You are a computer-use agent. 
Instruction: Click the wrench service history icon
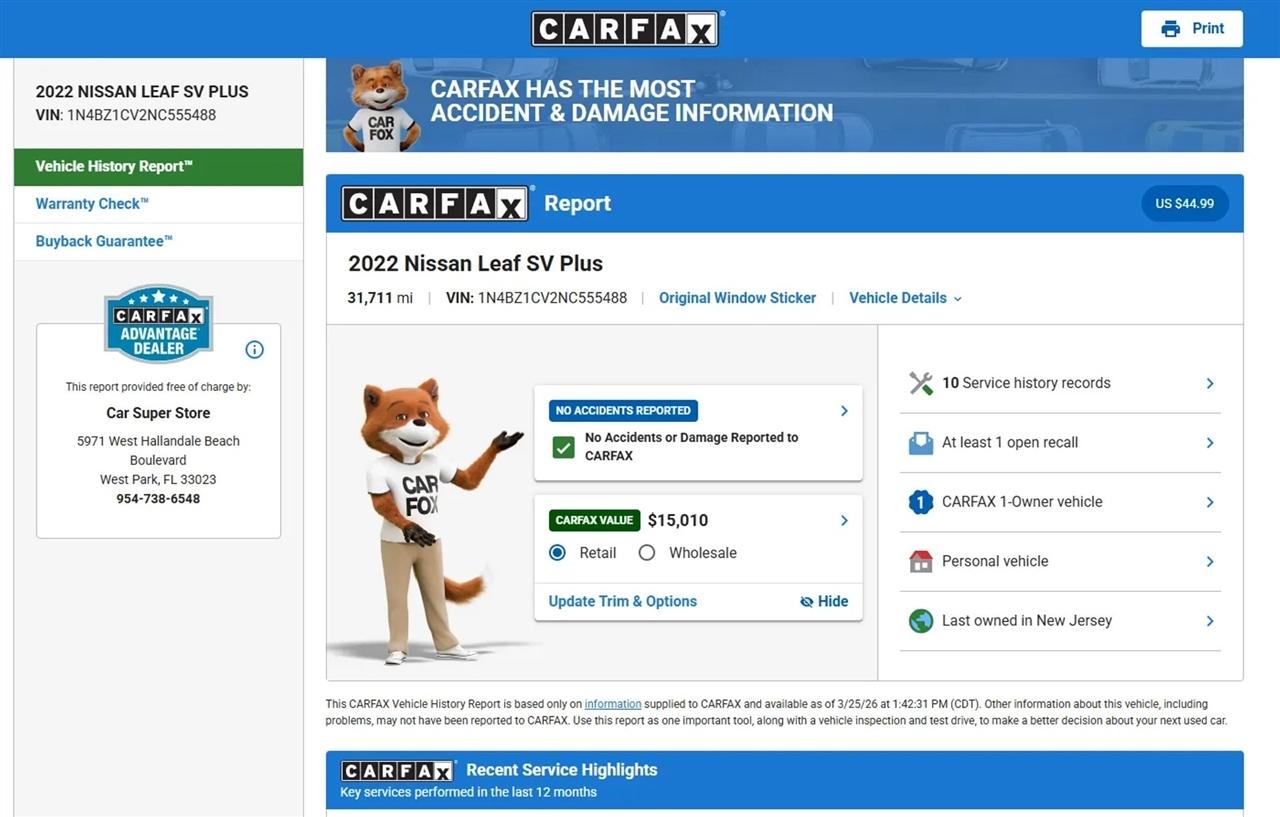pyautogui.click(x=920, y=383)
